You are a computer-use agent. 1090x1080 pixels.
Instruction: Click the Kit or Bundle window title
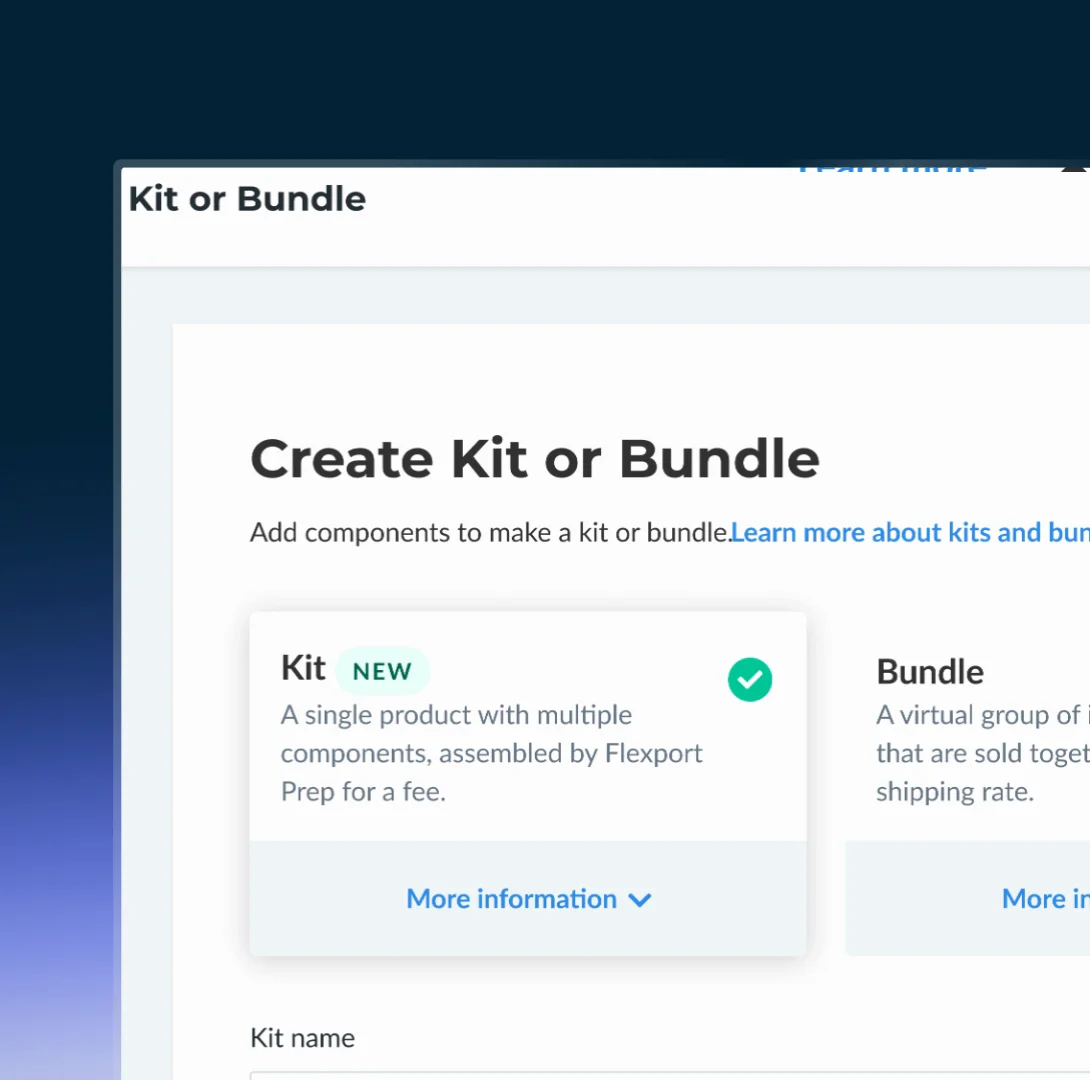coord(247,199)
